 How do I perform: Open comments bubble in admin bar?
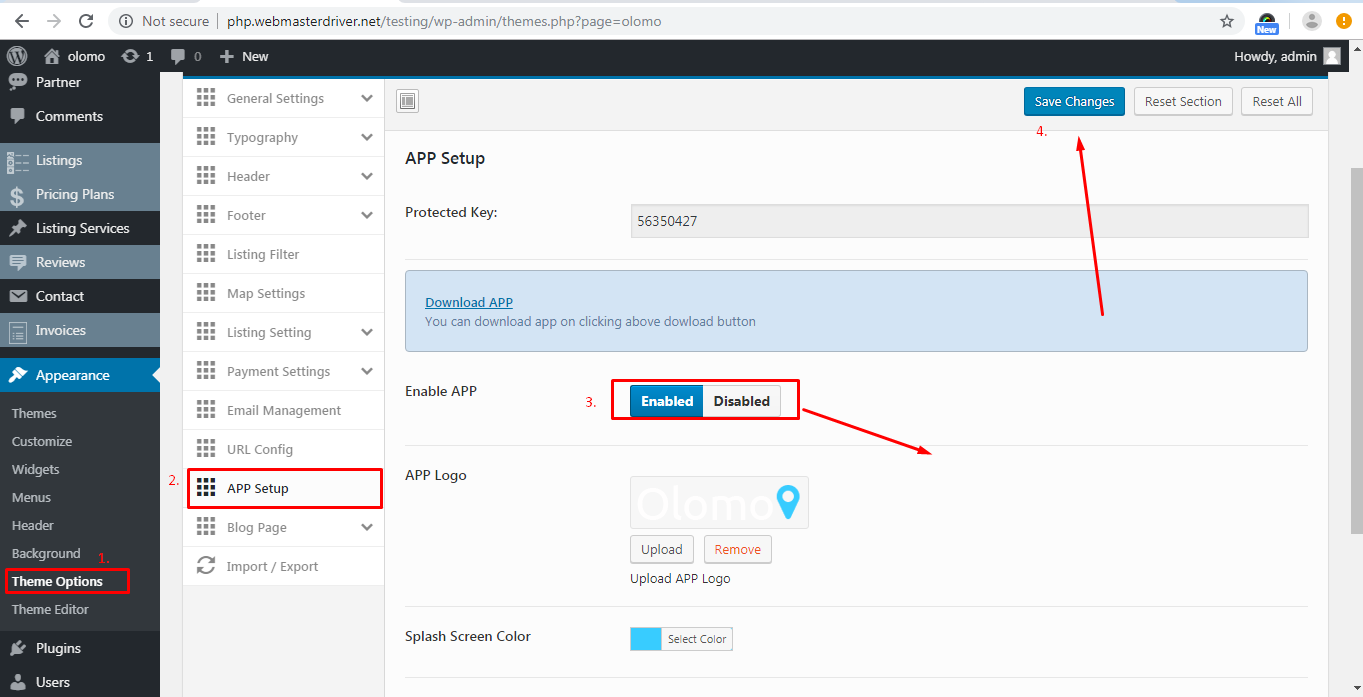tap(178, 57)
